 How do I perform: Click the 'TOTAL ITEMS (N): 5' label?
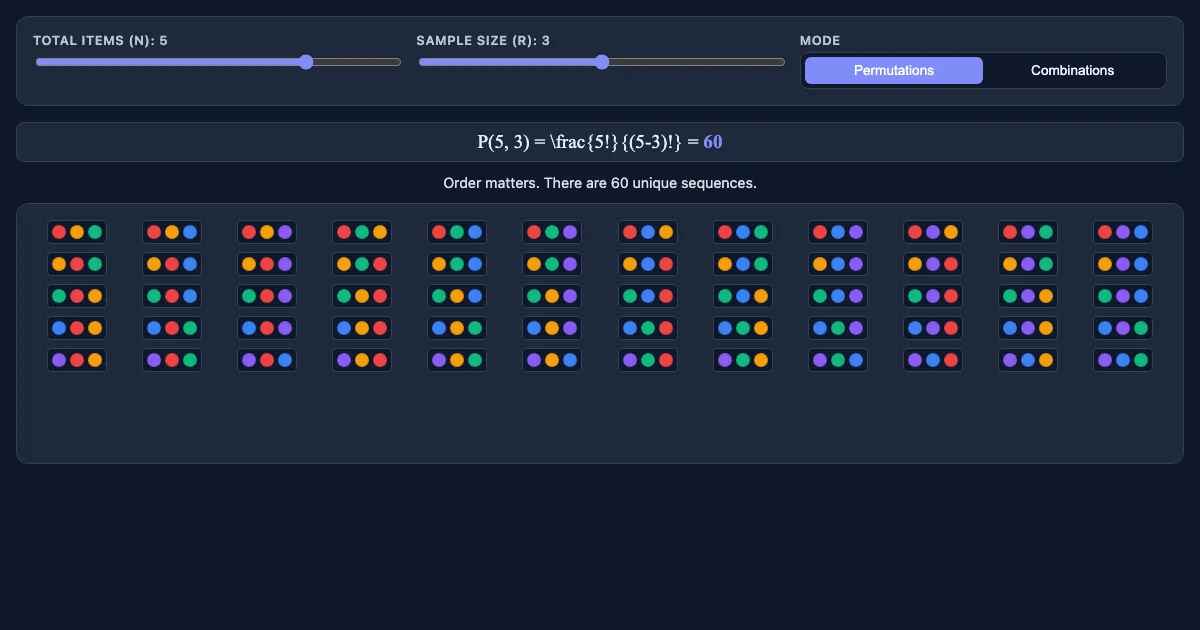(x=100, y=41)
